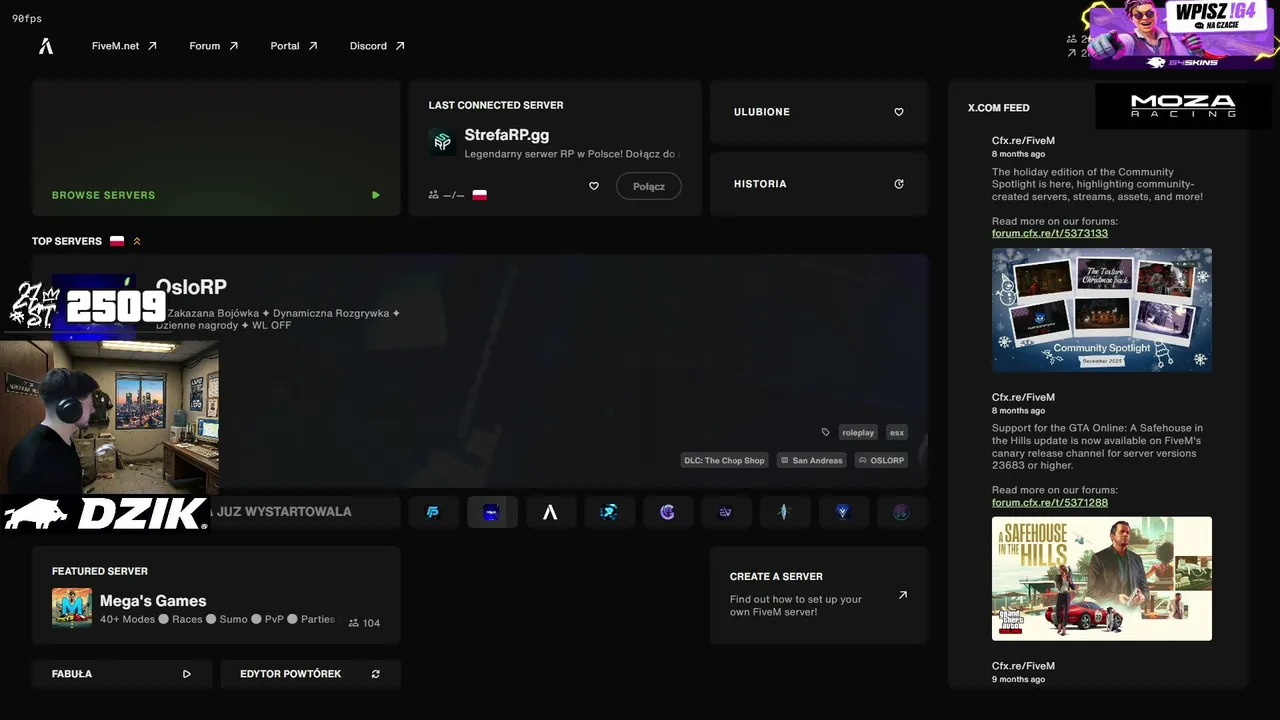1280x720 pixels.
Task: Click the heart icon on Ulubione
Action: [899, 112]
